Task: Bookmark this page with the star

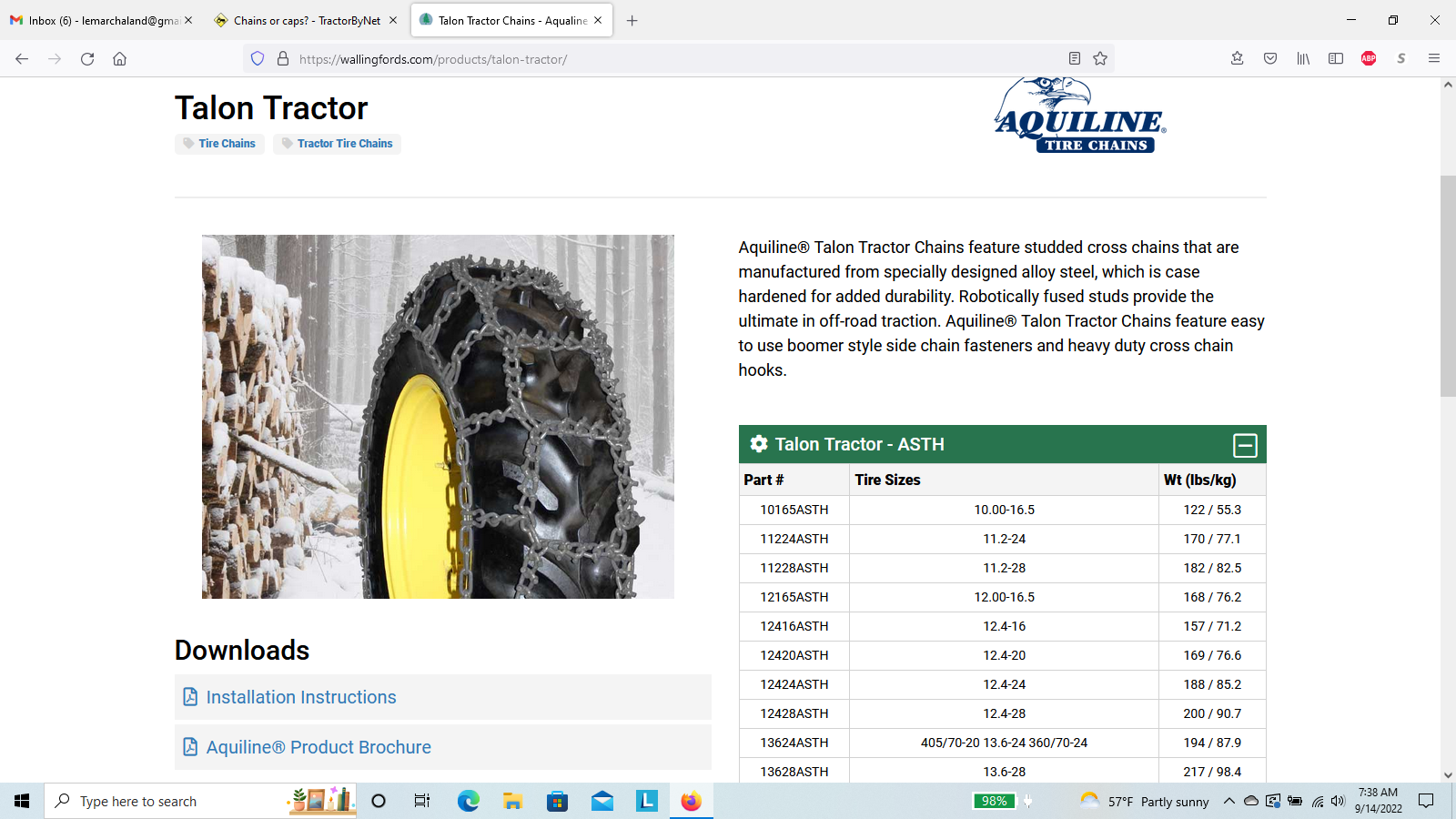Action: click(1100, 59)
